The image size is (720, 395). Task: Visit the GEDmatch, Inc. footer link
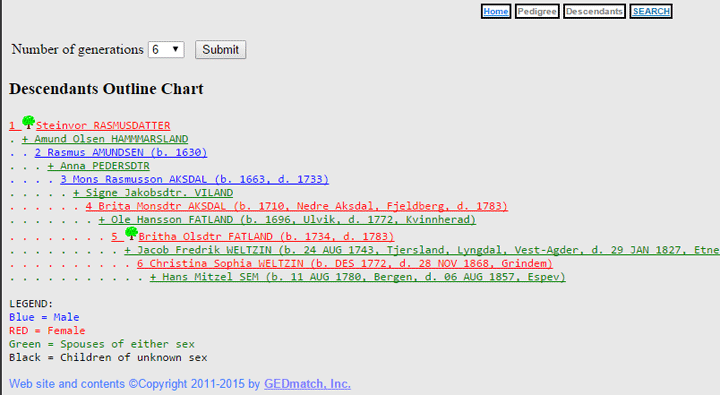point(307,384)
